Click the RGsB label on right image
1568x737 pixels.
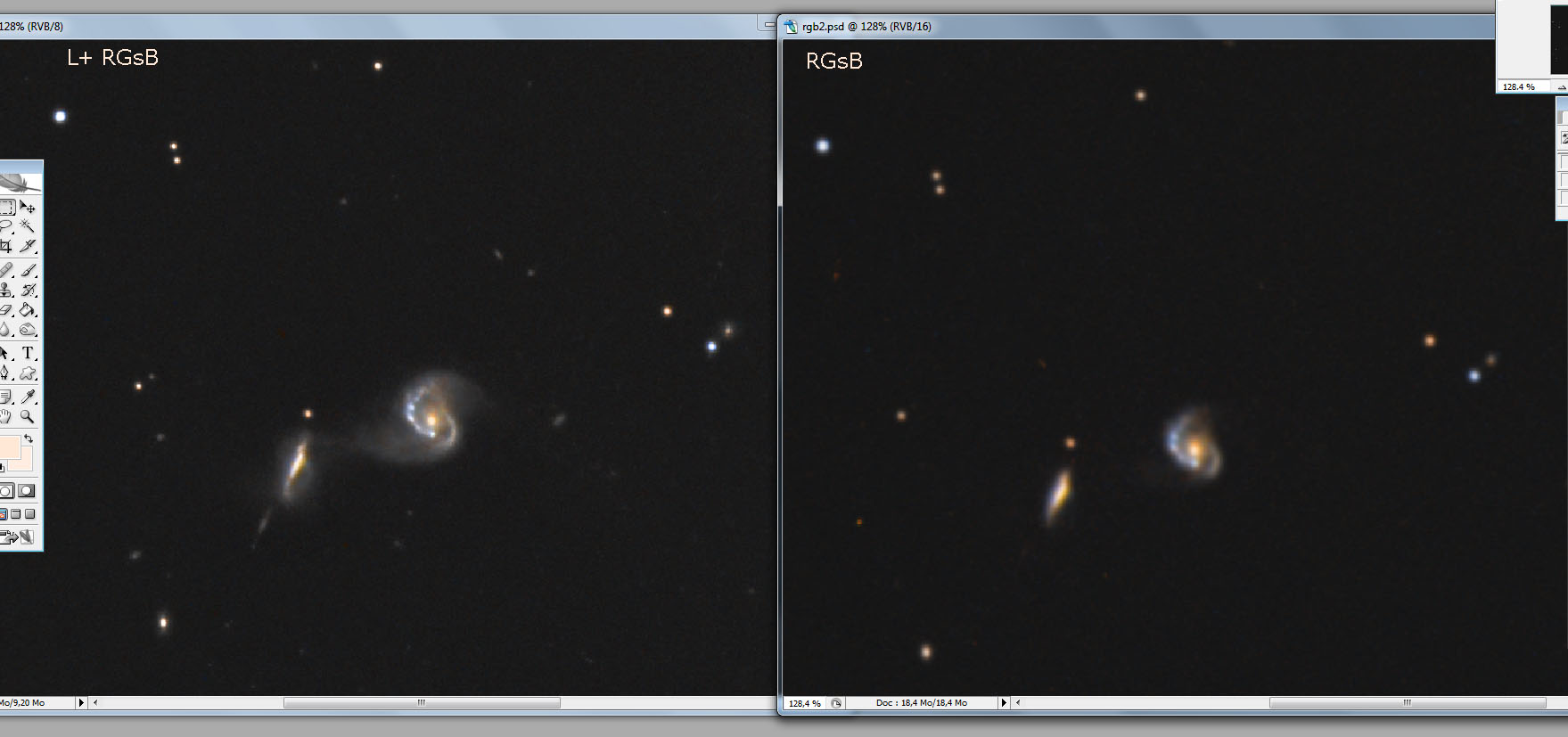834,61
